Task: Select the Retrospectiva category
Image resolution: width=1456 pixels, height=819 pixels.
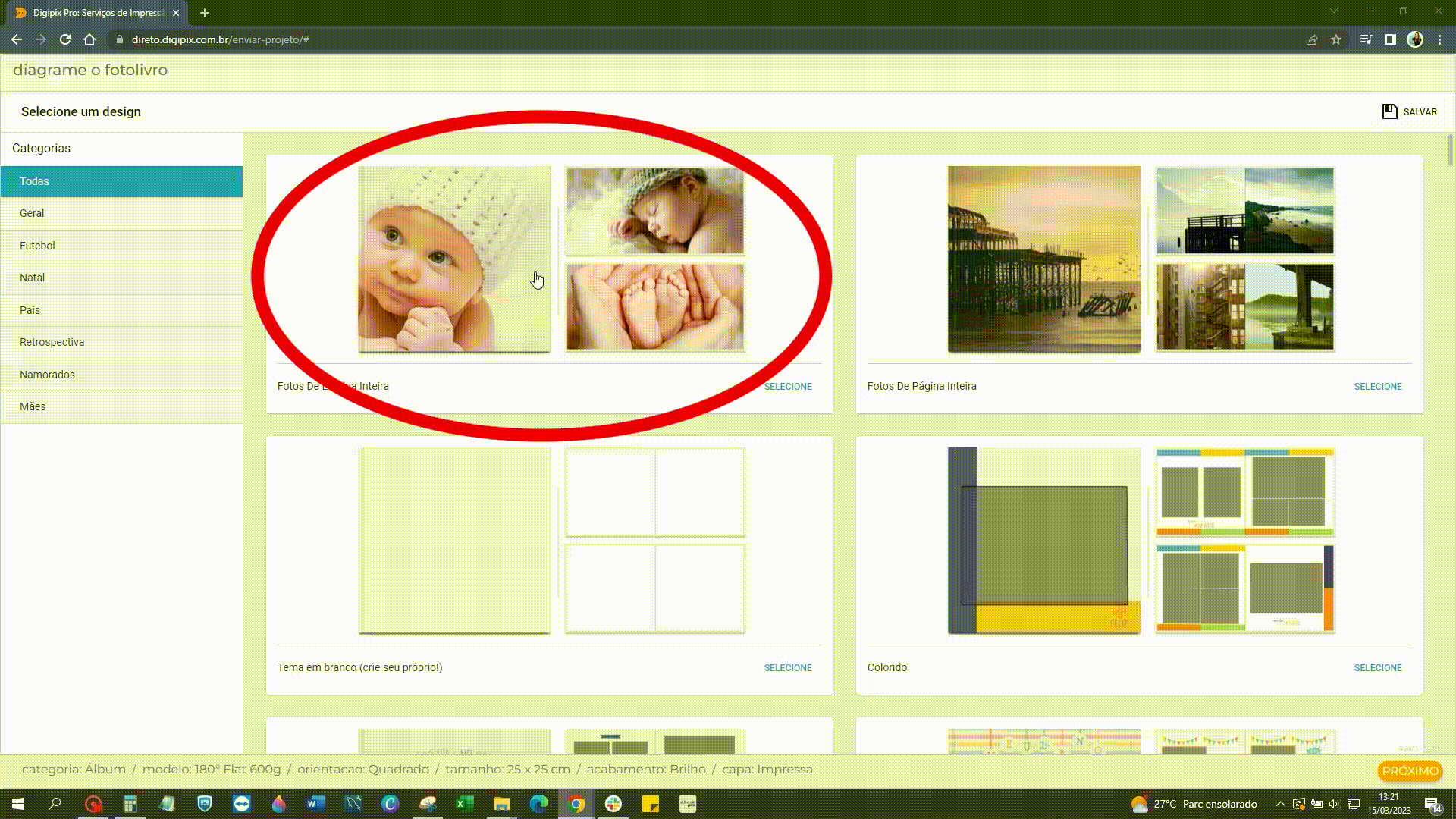Action: (x=121, y=342)
